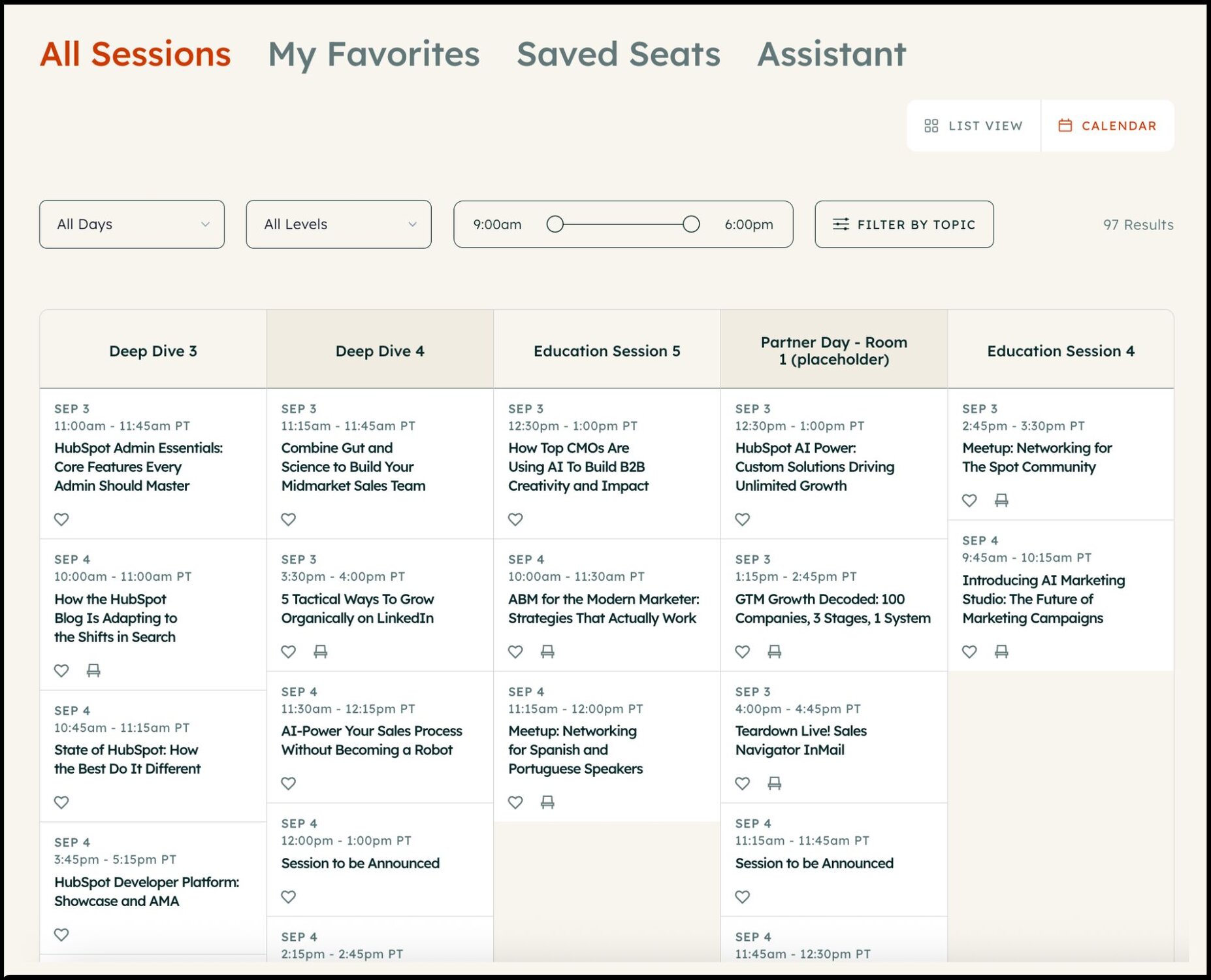Favorite Spanish and Portuguese Speakers meetup
The width and height of the screenshot is (1211, 980).
click(x=515, y=802)
